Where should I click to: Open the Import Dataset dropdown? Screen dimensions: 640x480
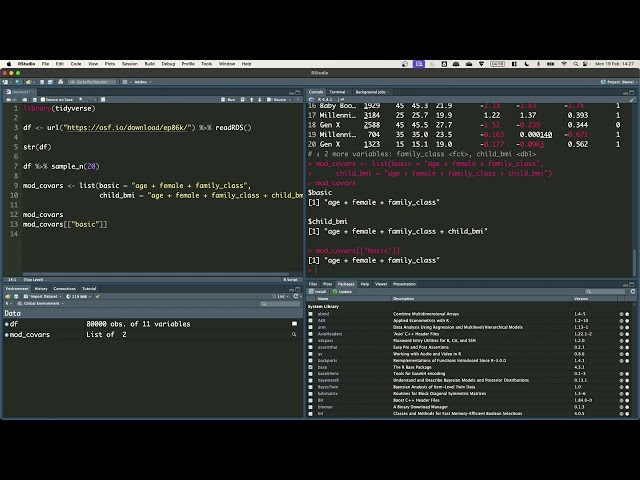42,296
